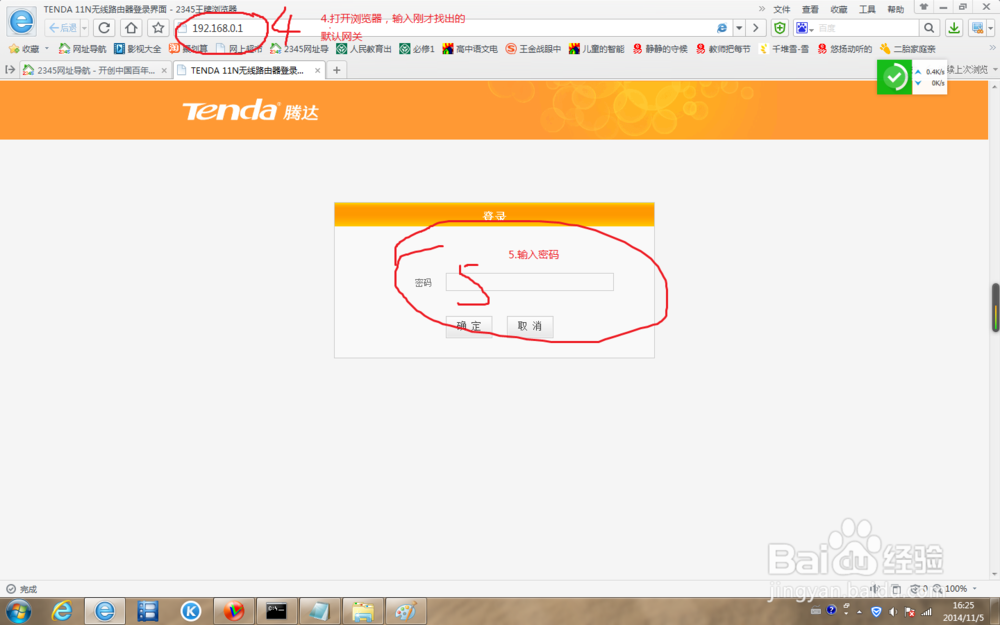Open the 王金战眼中 bookmark

(x=533, y=48)
